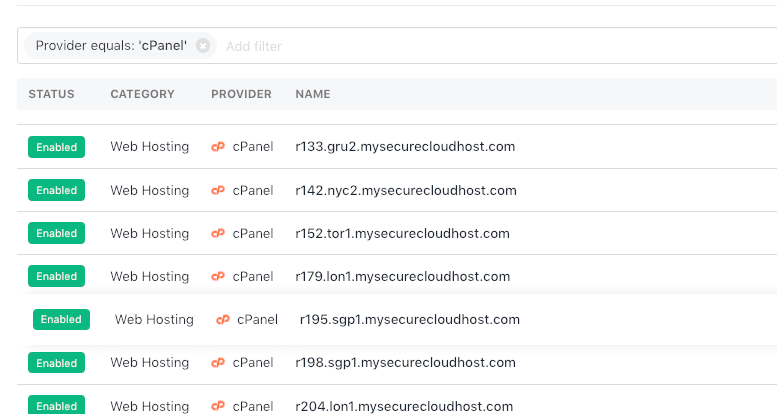Sort by the STATUS column header
Viewport: 777px width, 414px height.
pyautogui.click(x=52, y=94)
